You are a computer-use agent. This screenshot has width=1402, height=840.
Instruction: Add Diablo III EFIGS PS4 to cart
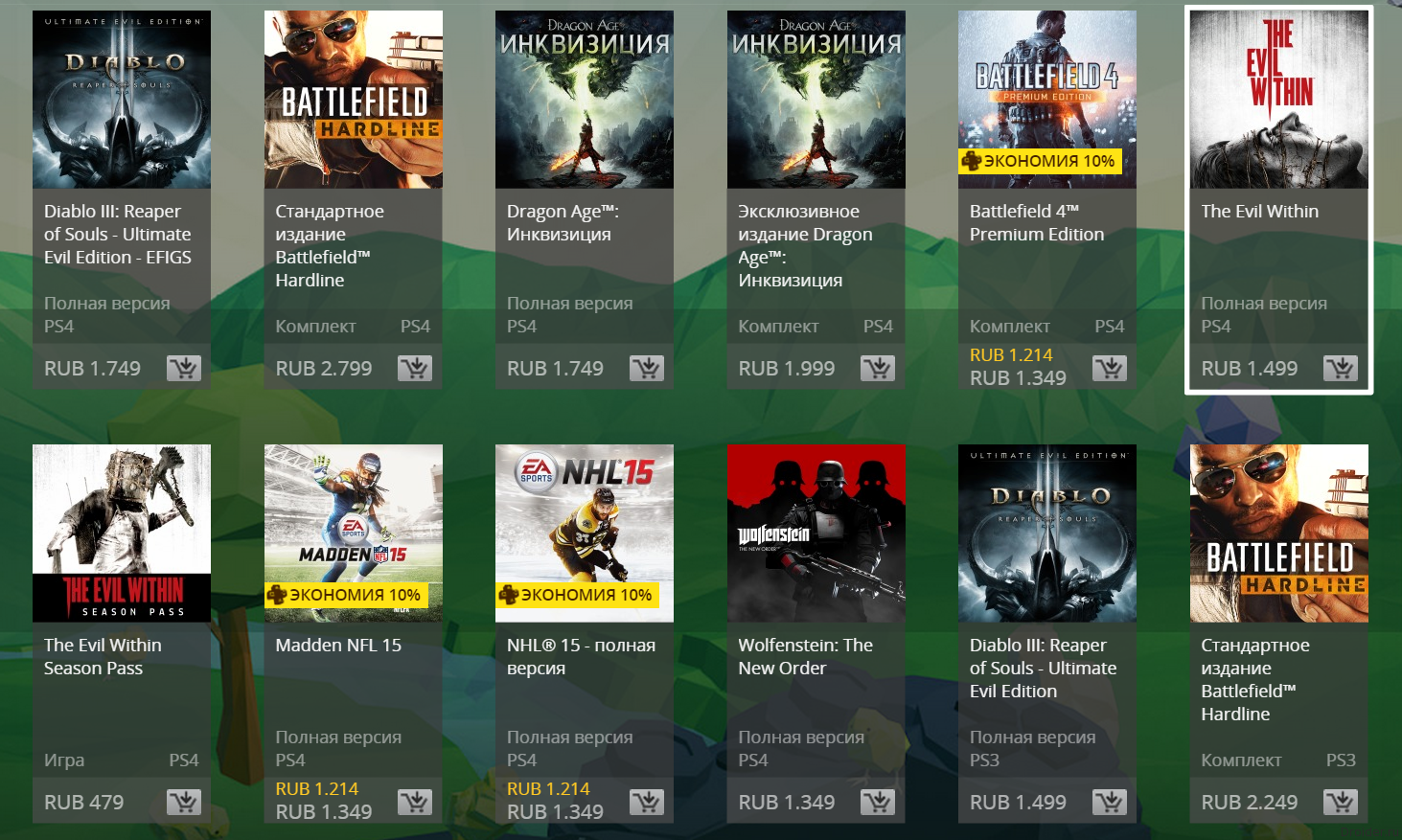(184, 368)
